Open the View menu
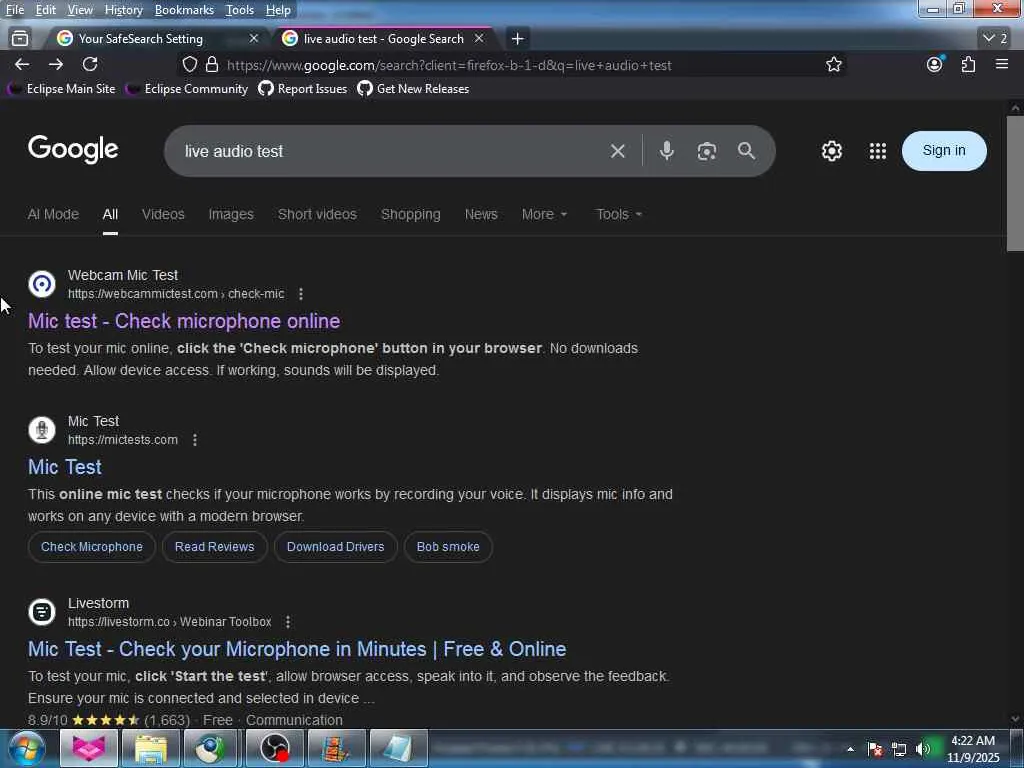 (80, 10)
